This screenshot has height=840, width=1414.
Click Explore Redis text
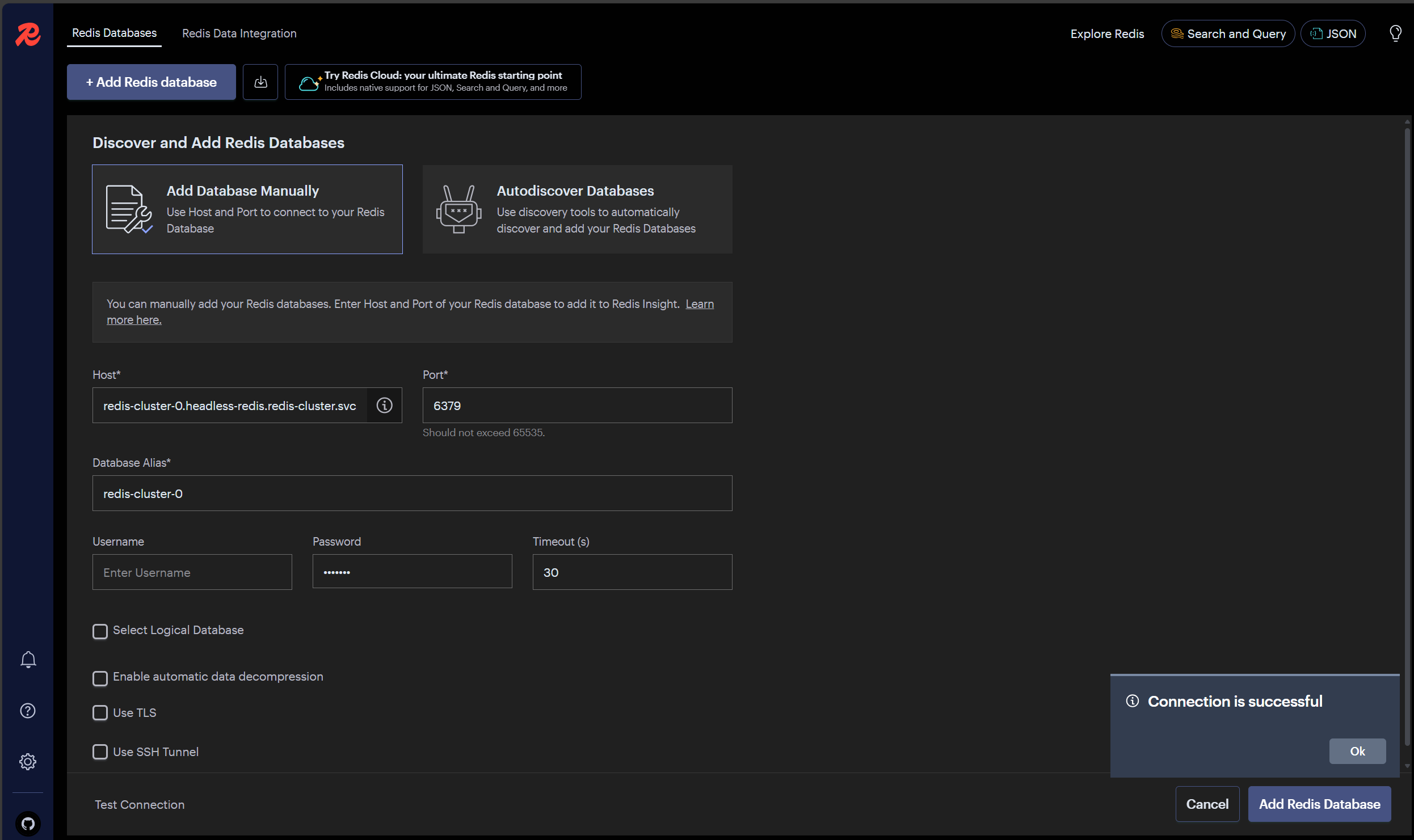coord(1107,33)
